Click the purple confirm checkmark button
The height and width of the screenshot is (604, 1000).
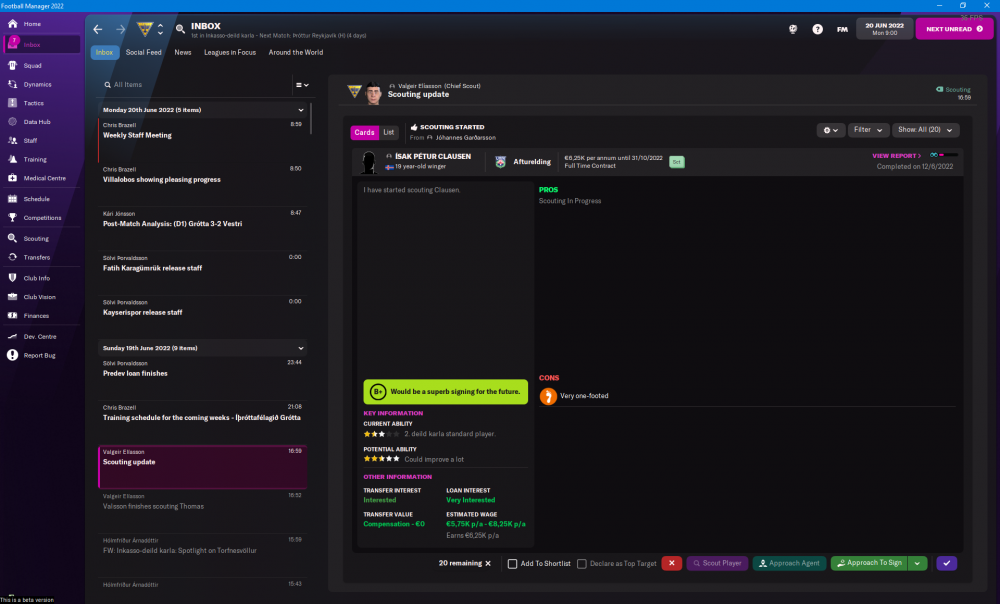(946, 563)
